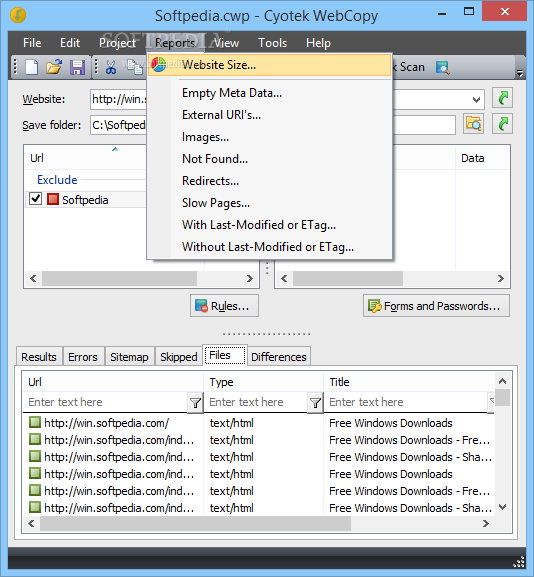Click the Cut scissors toolbar icon
534x577 pixels.
click(x=111, y=67)
